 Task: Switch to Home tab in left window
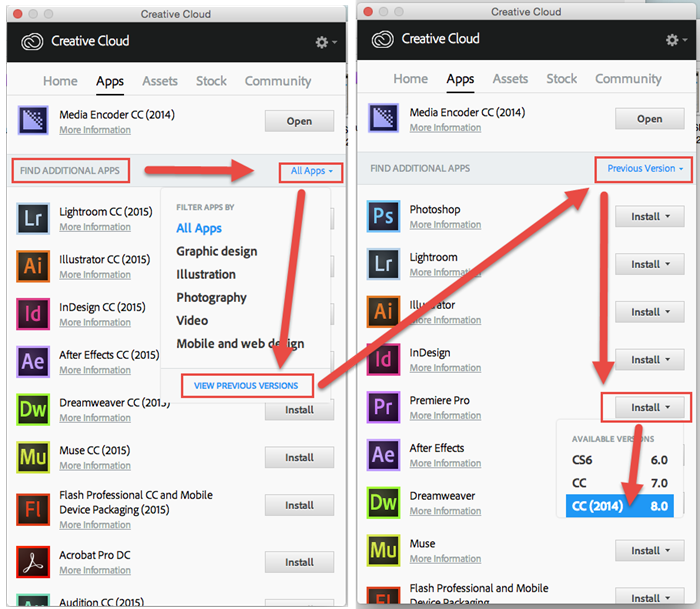pyautogui.click(x=60, y=81)
